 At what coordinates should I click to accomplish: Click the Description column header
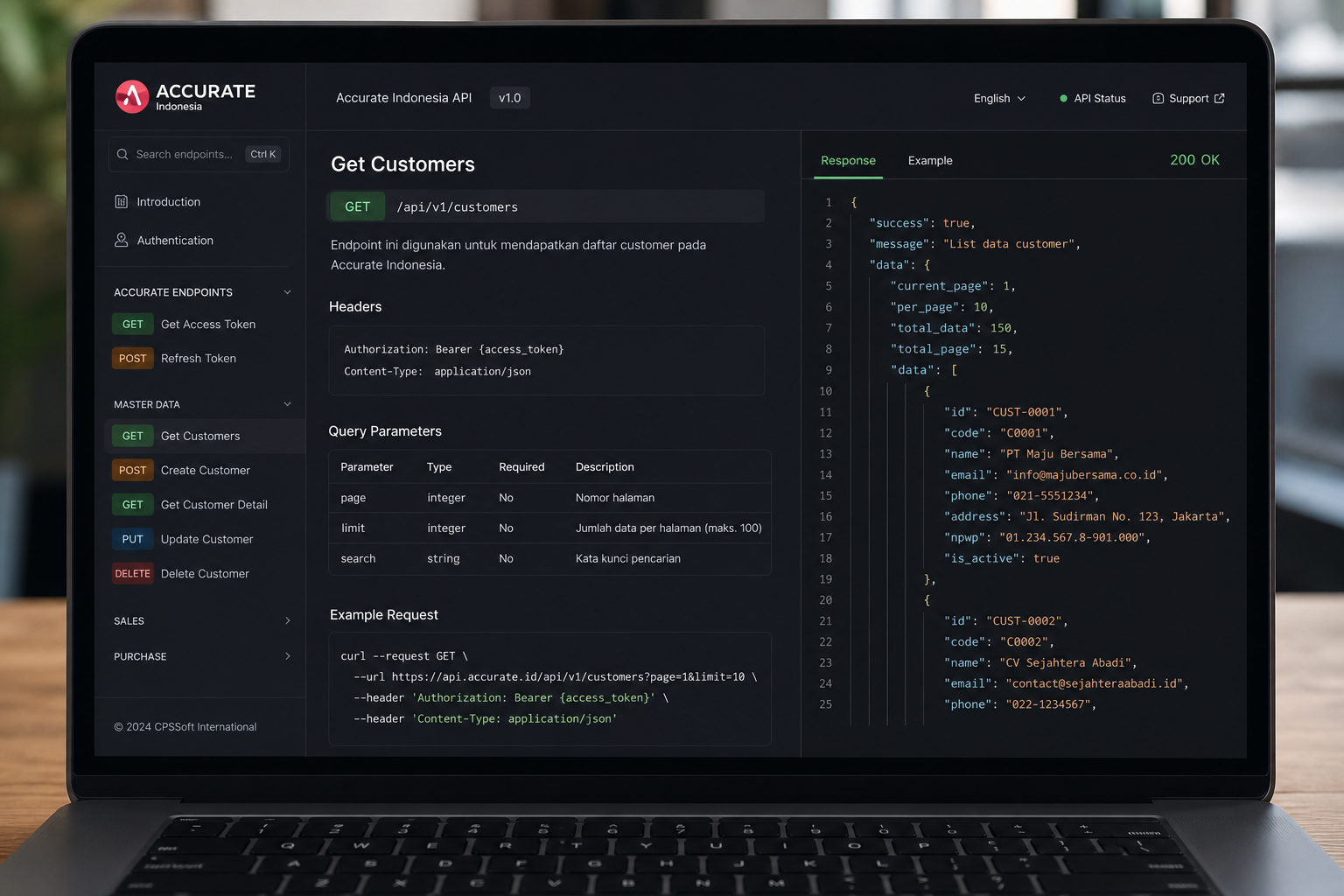click(605, 467)
